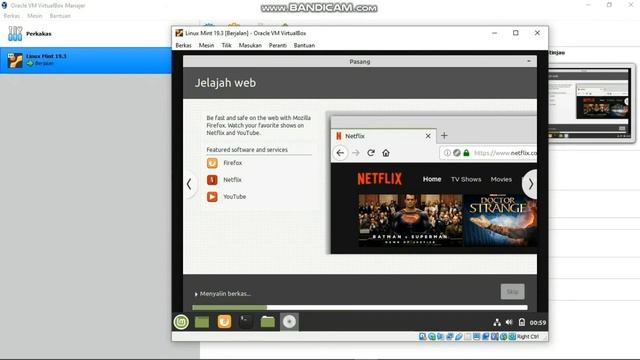Open Bantuan menu in the VM window
Screen dimensions: 640x360
[304, 45]
